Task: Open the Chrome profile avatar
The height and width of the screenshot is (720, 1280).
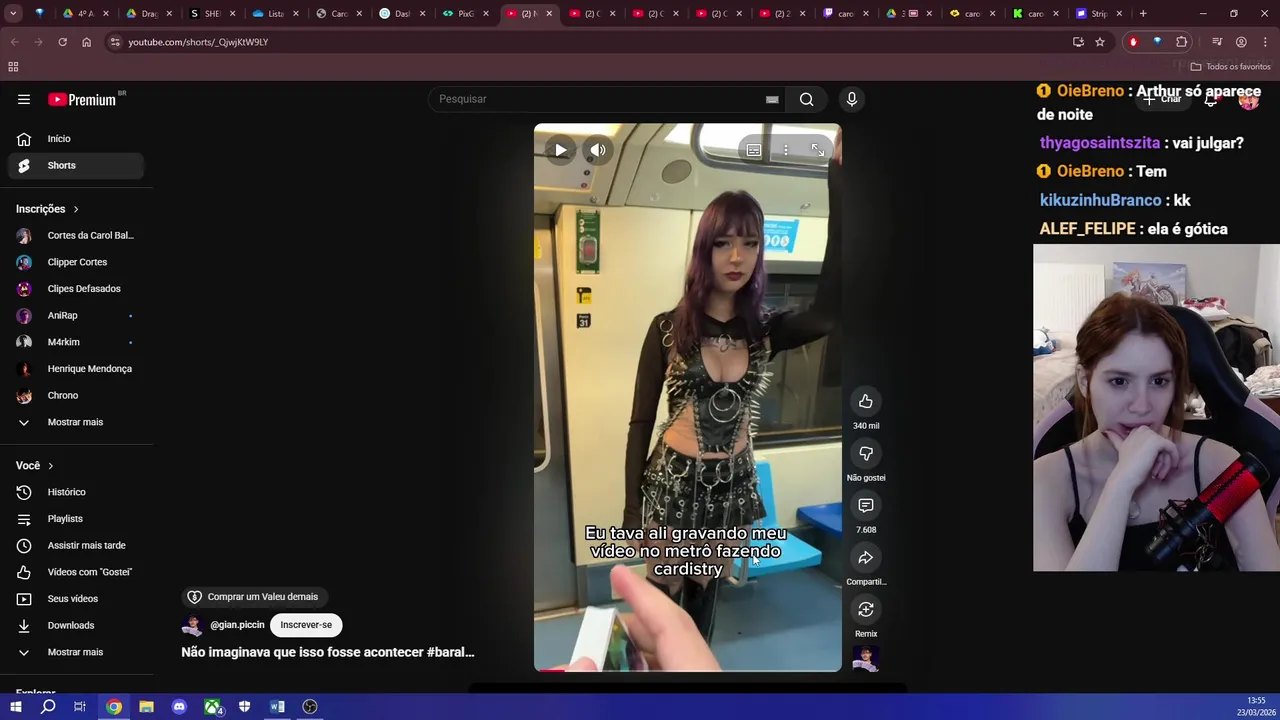Action: point(1241,42)
